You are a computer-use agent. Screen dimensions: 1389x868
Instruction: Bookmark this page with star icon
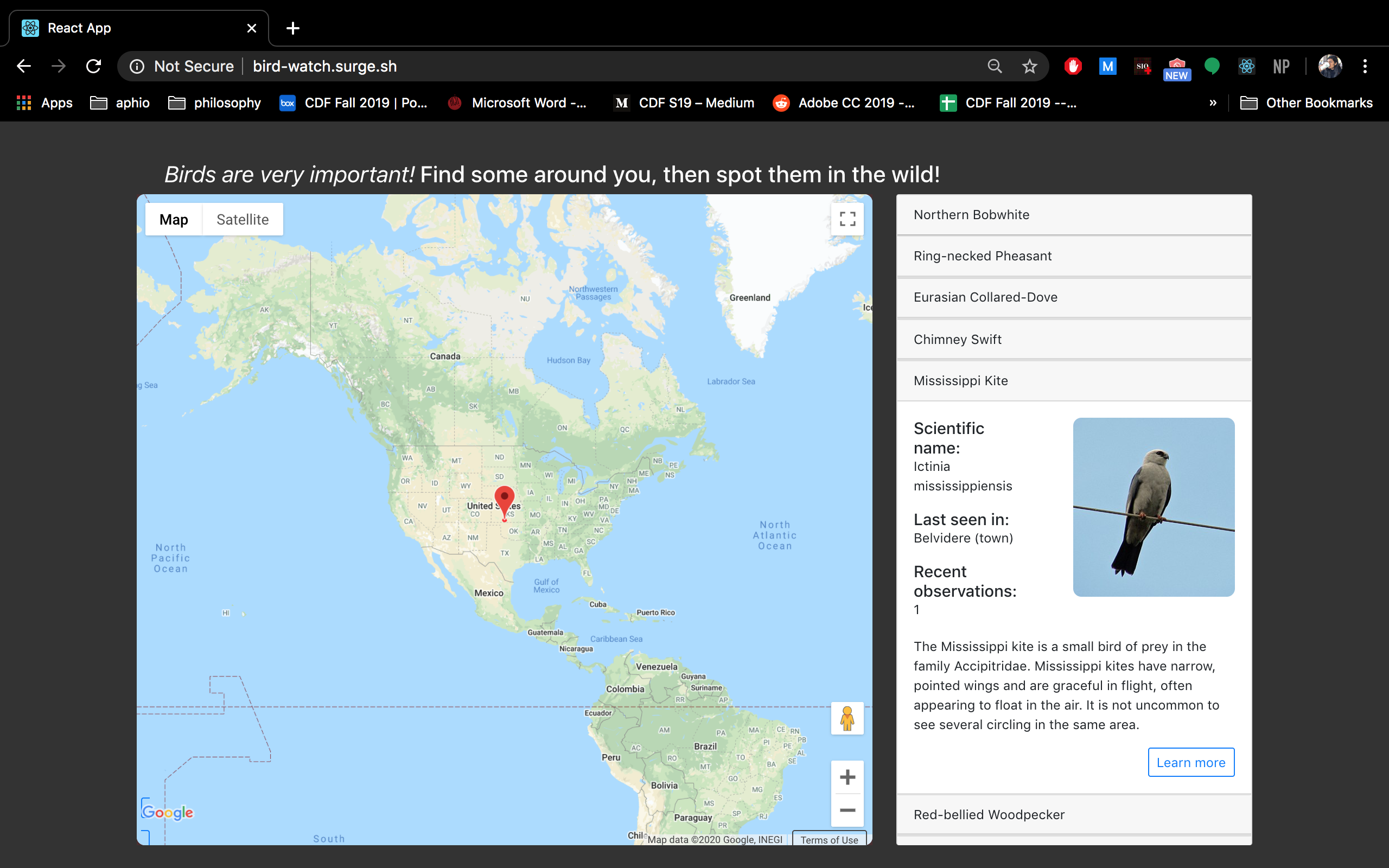(1029, 67)
